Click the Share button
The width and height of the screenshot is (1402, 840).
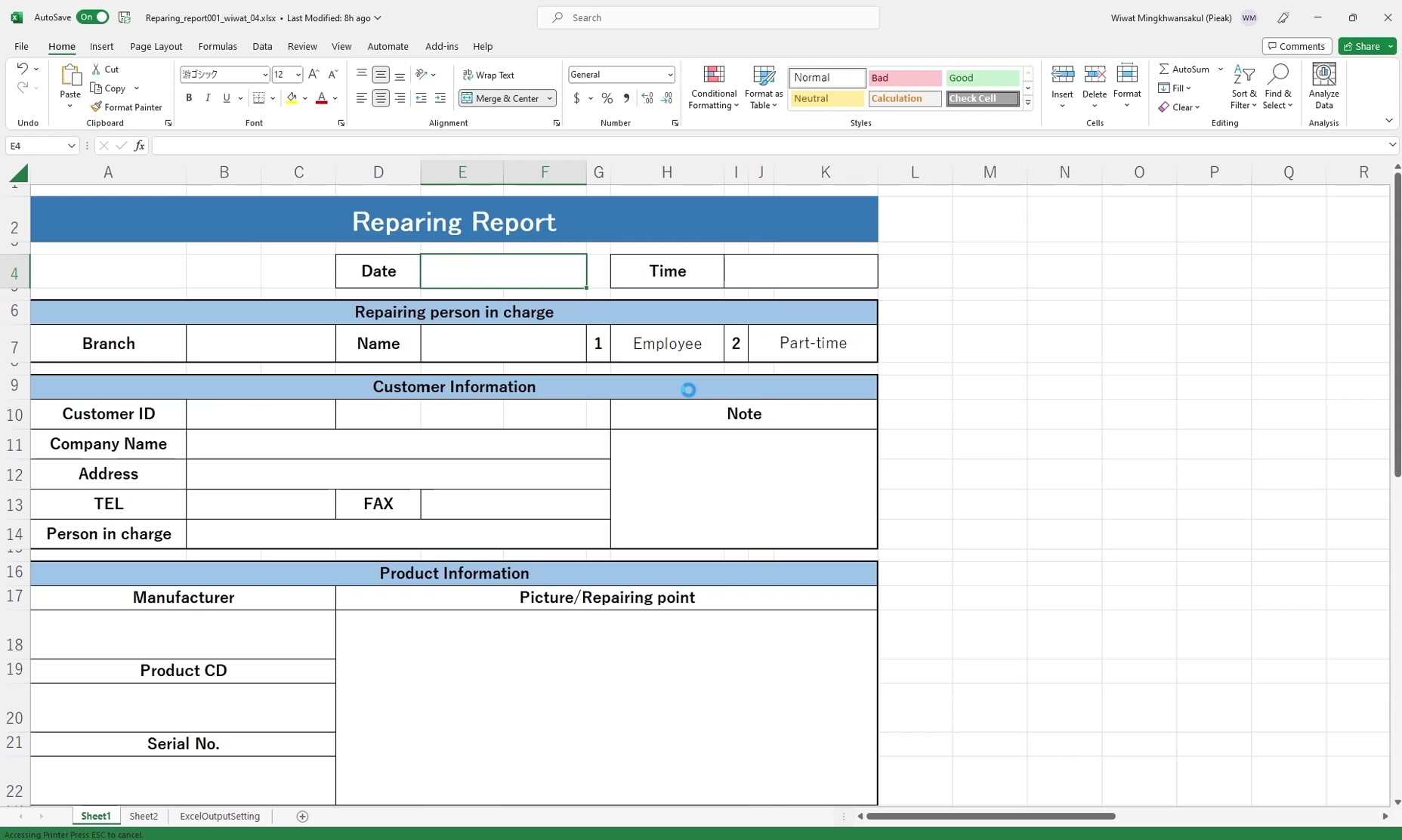(x=1361, y=46)
